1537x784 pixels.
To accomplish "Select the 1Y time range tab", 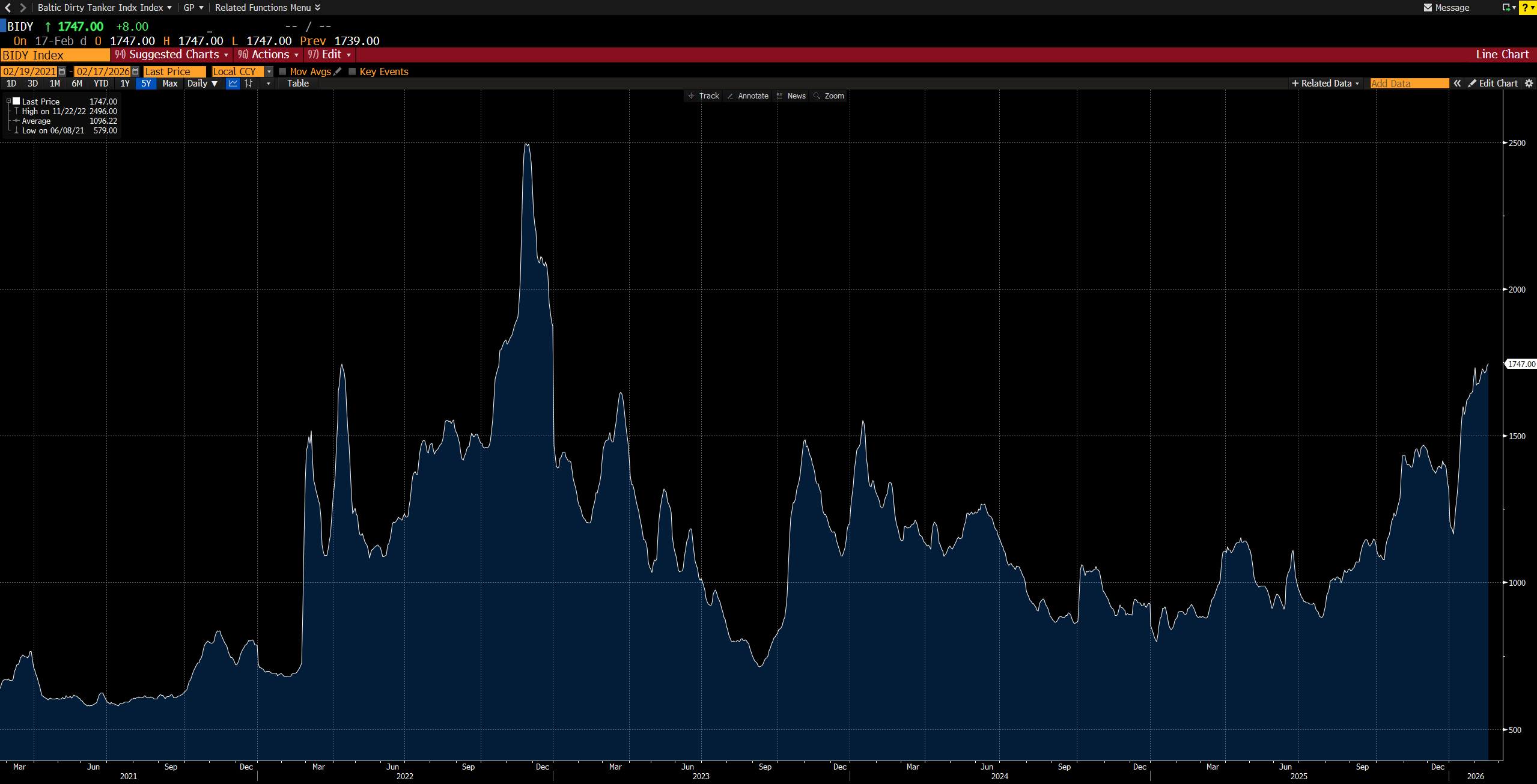I will pos(125,84).
